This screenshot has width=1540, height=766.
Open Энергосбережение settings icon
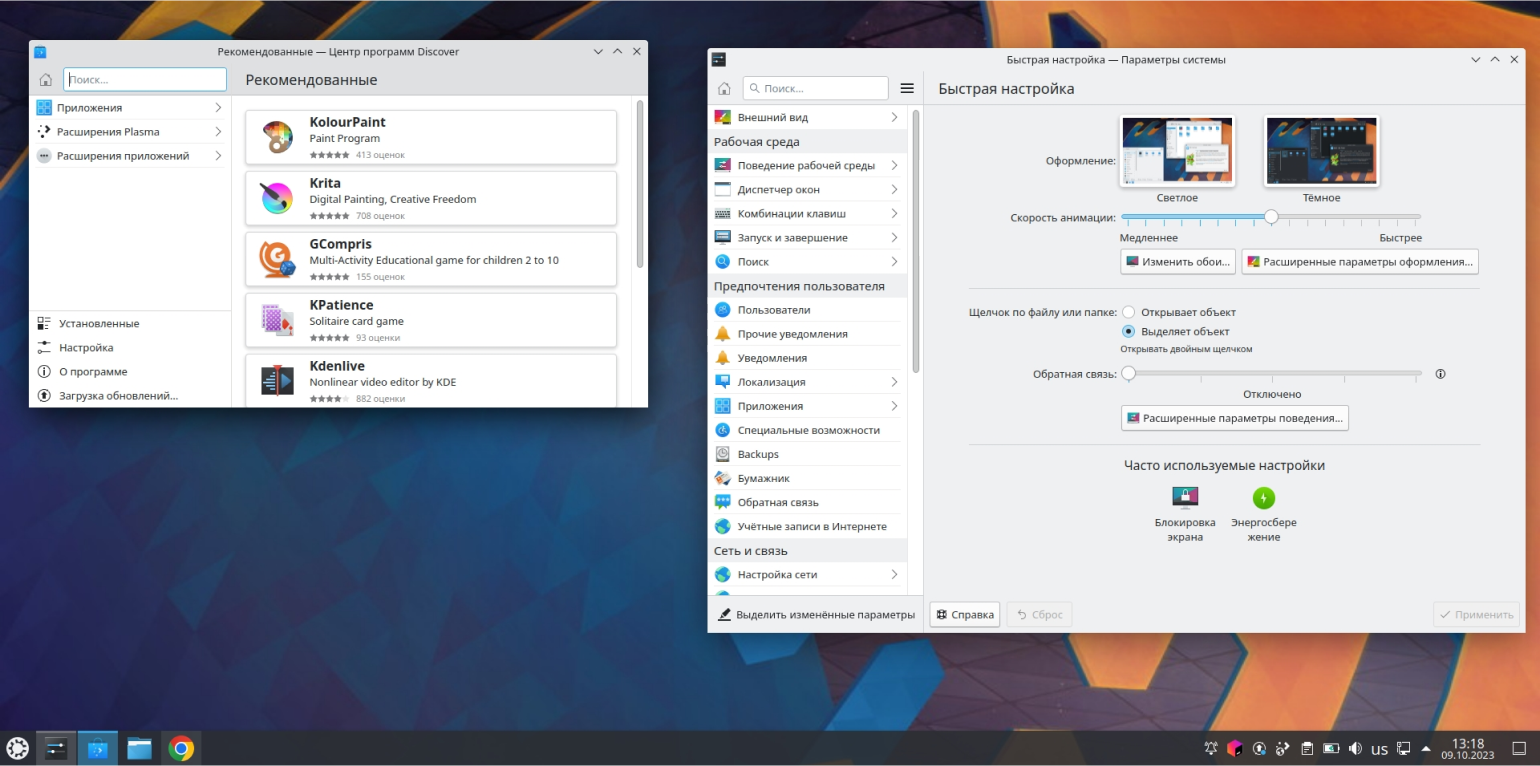1264,497
